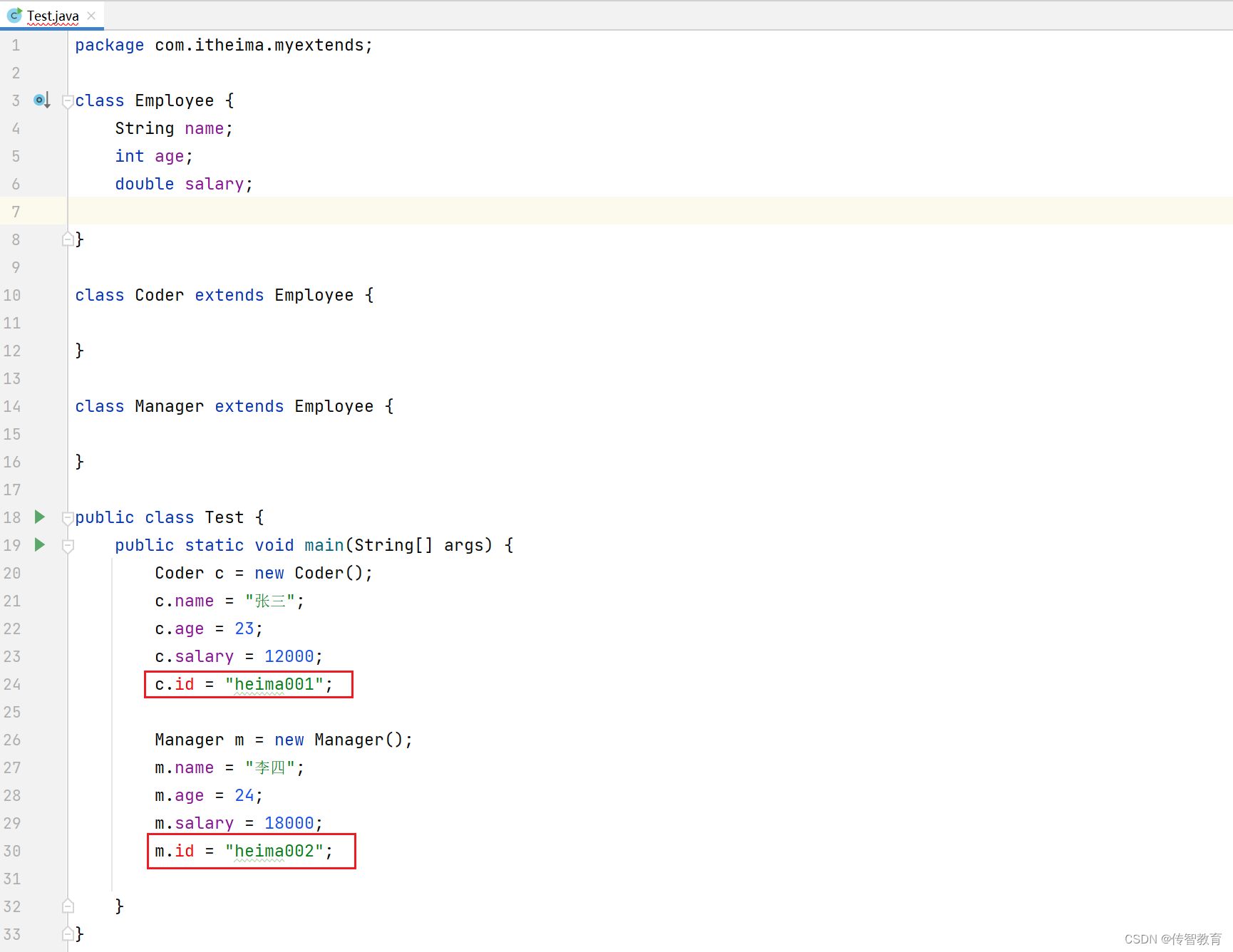Click line number 24 in the gutter
This screenshot has width=1233, height=952.
(x=12, y=684)
